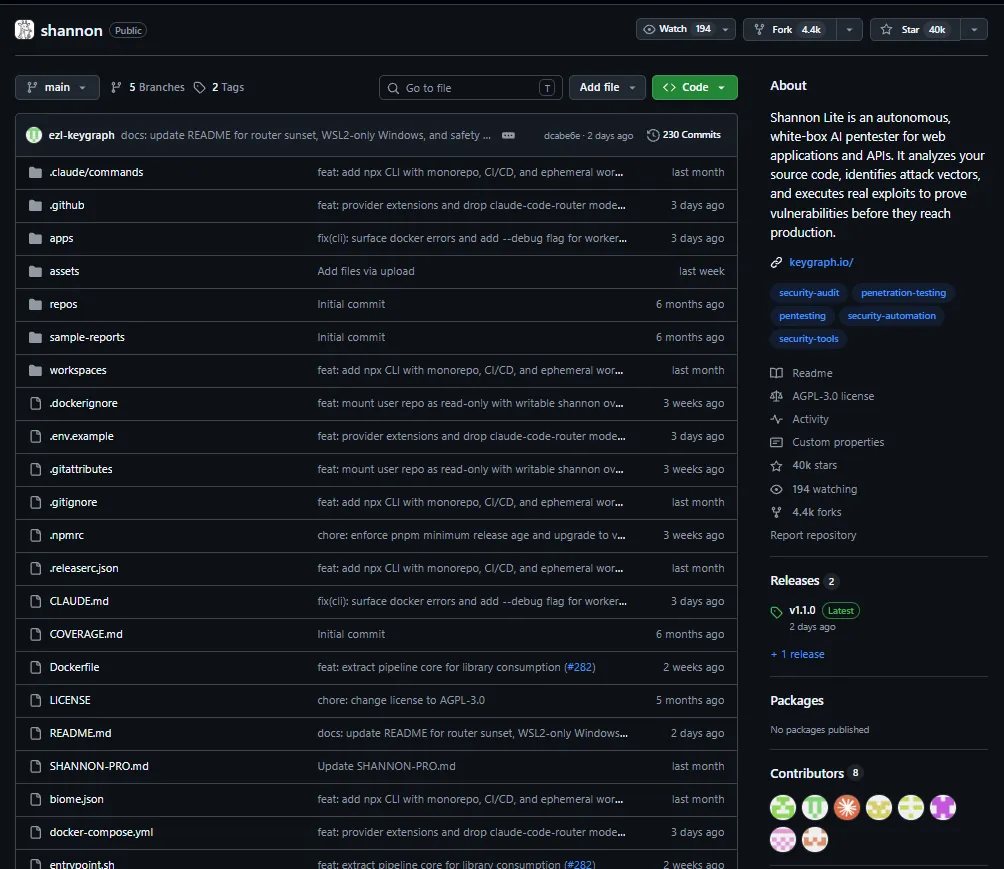Click the link icon beside keygraph.io

coord(777,263)
